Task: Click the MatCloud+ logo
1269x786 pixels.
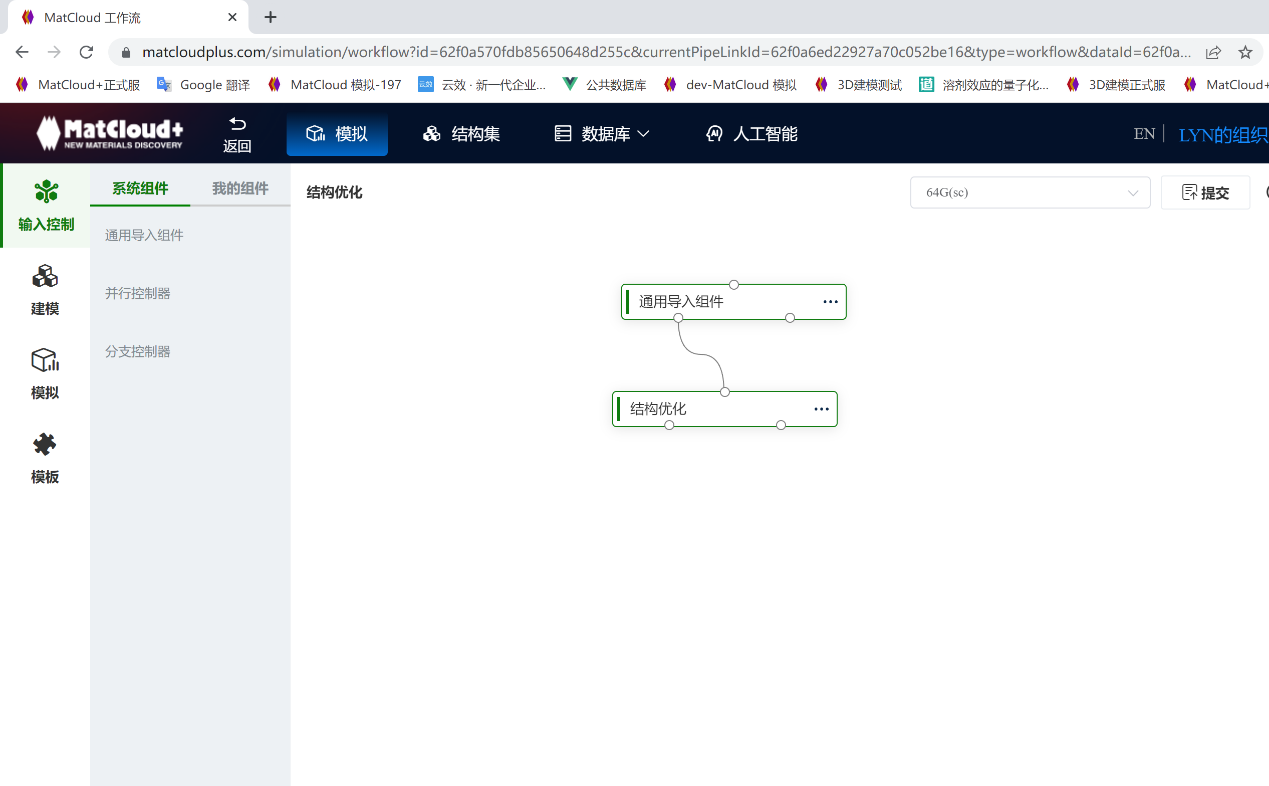Action: [x=108, y=132]
